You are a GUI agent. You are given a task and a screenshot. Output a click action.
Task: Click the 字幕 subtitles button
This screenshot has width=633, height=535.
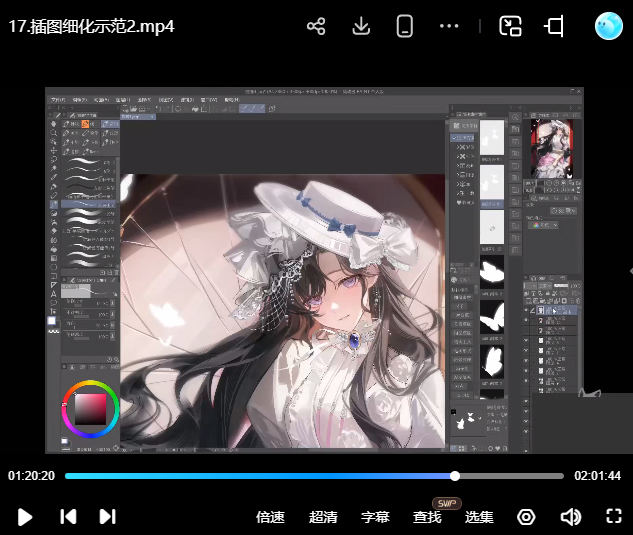(x=375, y=517)
